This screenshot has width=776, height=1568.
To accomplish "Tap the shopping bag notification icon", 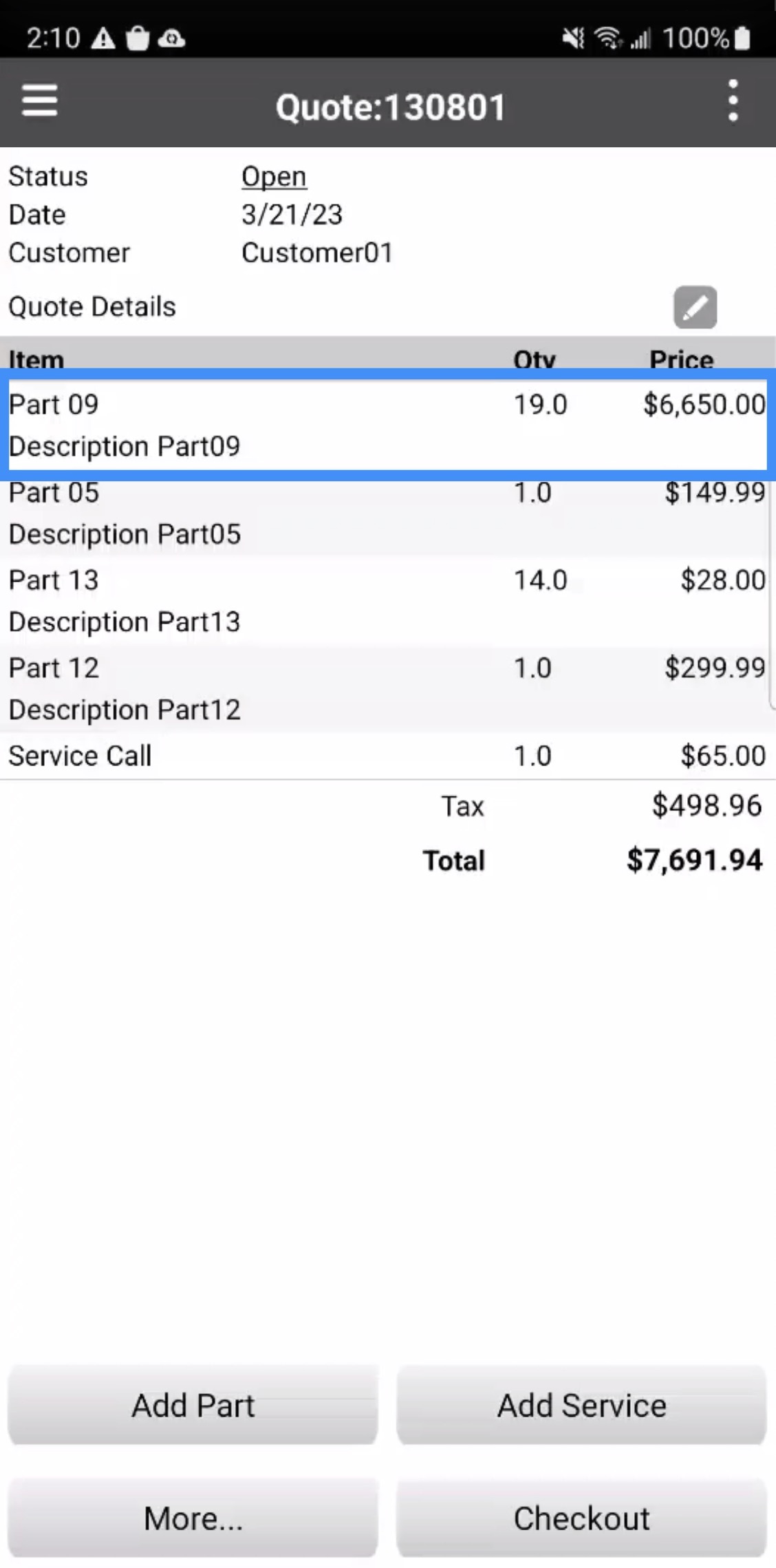I will 138,39.
